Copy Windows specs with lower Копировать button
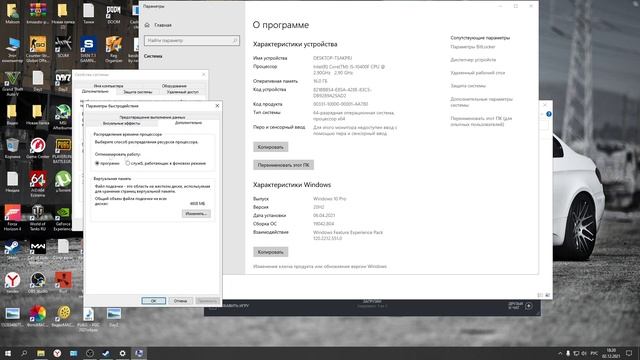The height and width of the screenshot is (360, 640). 271,252
